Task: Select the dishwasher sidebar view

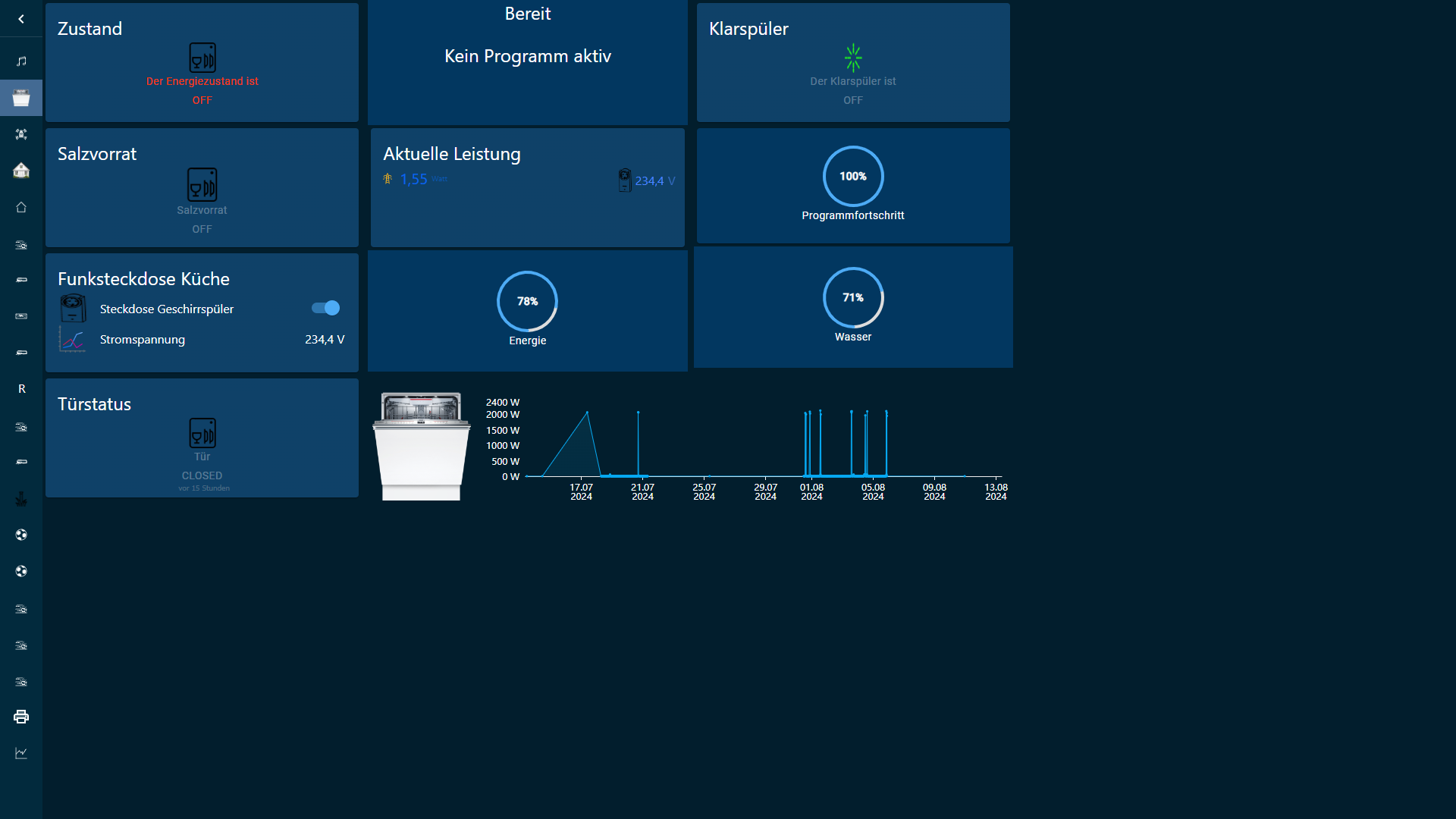Action: (21, 98)
